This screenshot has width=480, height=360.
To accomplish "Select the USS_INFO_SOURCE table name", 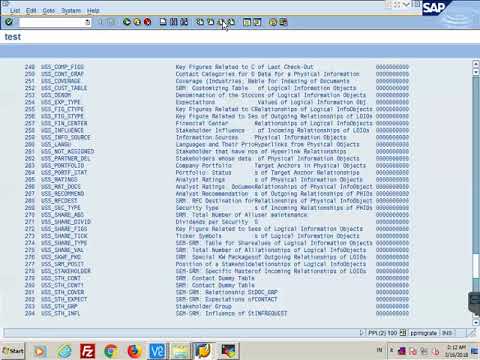I will [66, 137].
